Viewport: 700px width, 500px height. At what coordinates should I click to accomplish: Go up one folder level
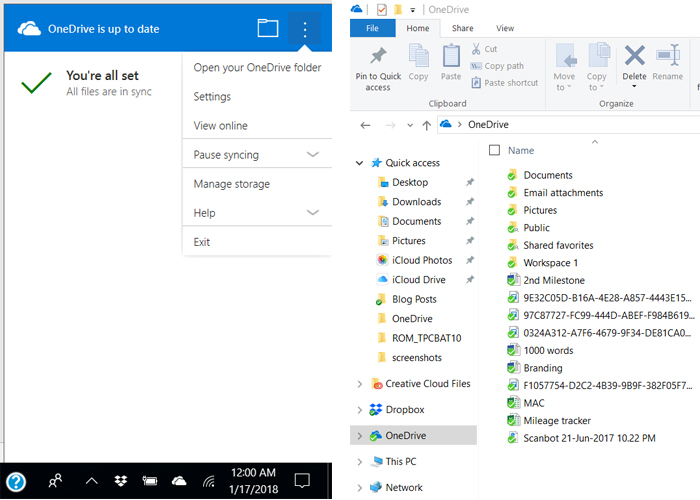click(426, 125)
